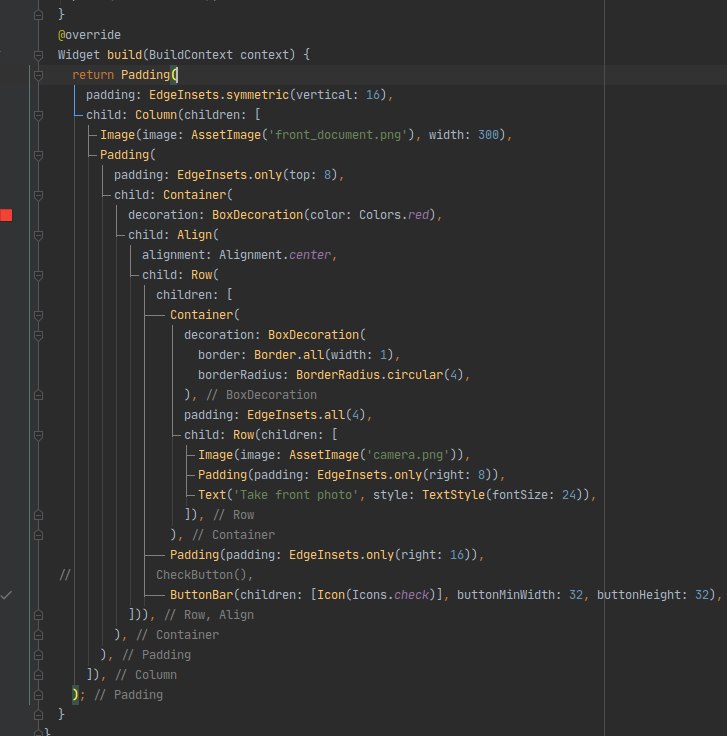The image size is (727, 736).
Task: Collapse the Widget build method fold marker
Action: point(38,55)
